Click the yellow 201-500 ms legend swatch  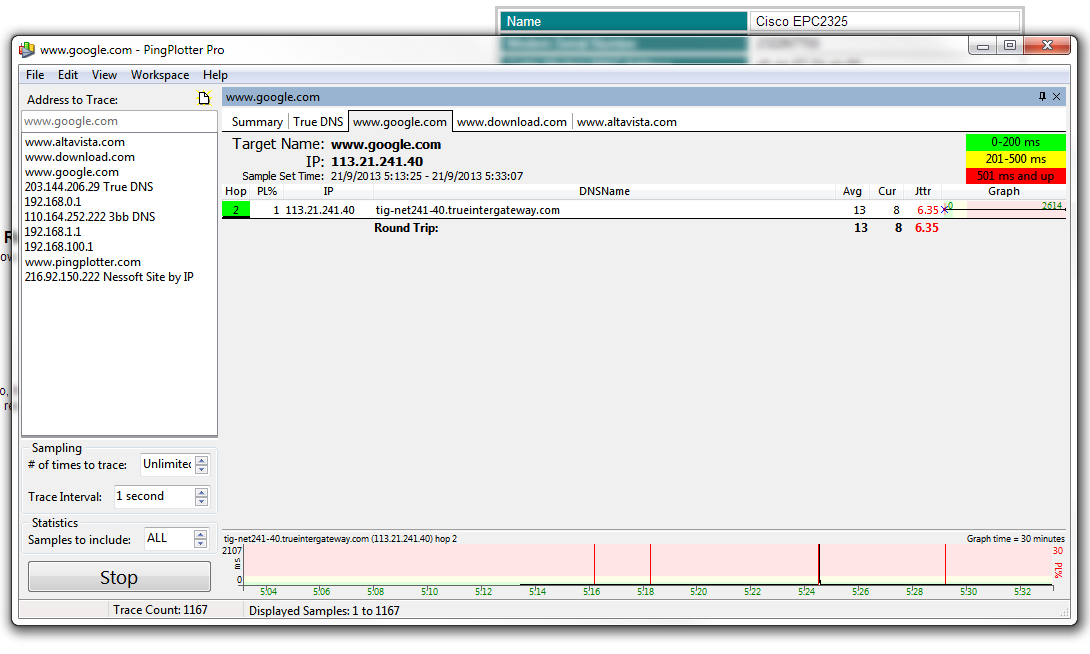click(x=1016, y=159)
